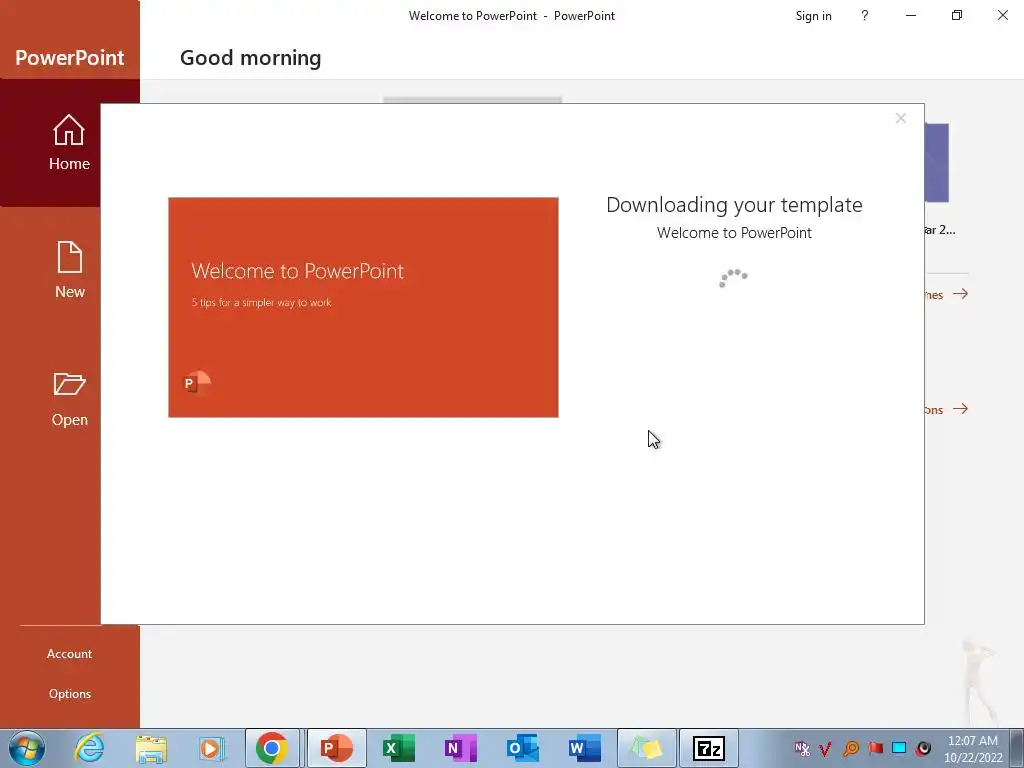Launch Internet Explorer from taskbar
This screenshot has width=1024, height=768.
click(89, 748)
